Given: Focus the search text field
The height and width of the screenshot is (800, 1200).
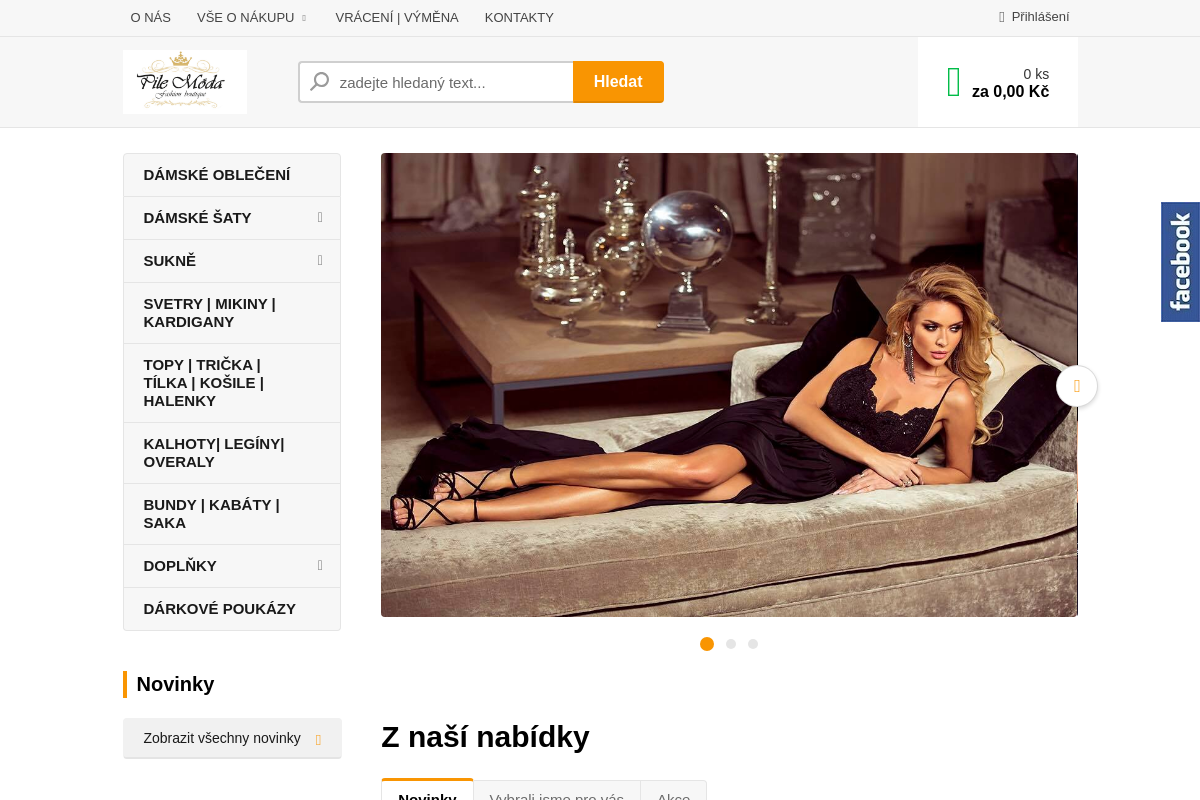Looking at the screenshot, I should (436, 82).
